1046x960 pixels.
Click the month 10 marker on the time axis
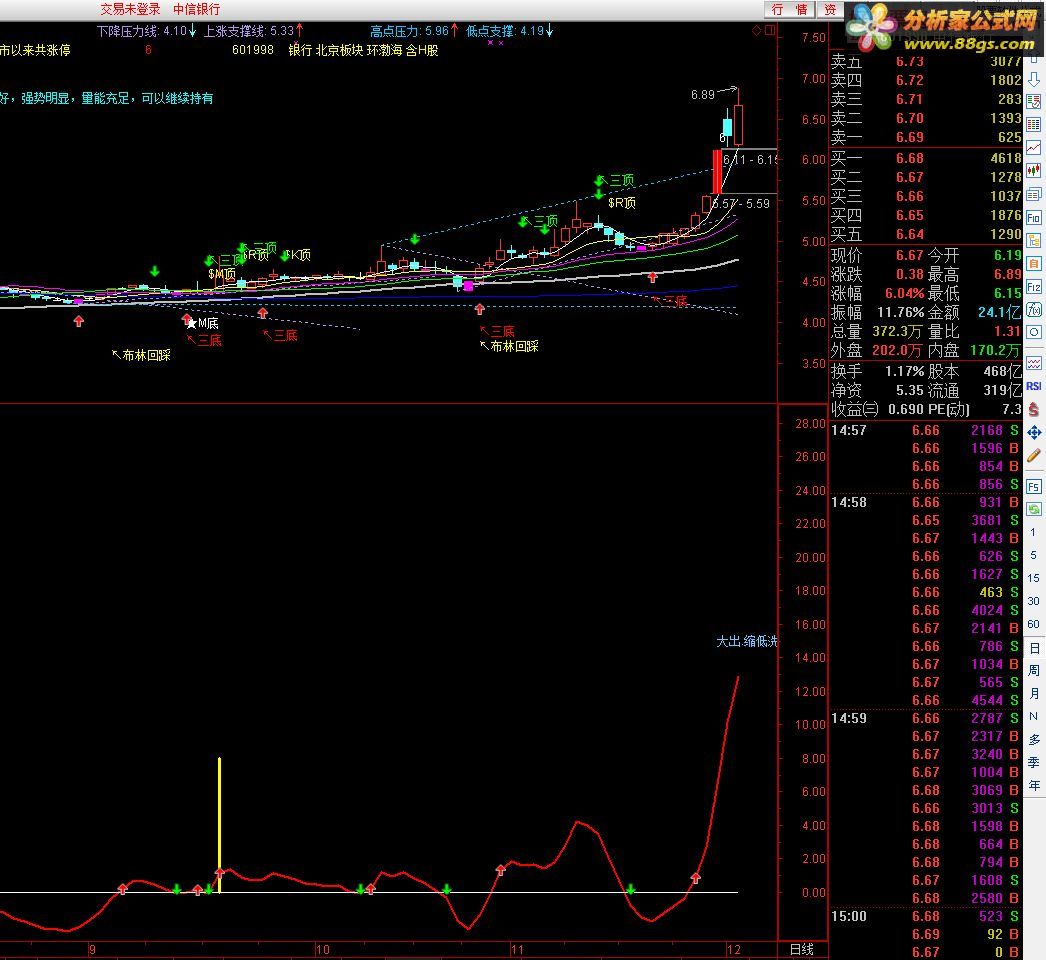322,950
